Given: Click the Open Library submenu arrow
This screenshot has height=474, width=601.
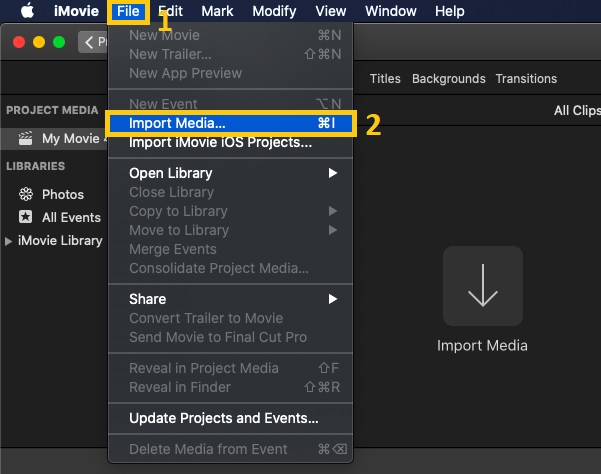Looking at the screenshot, I should pyautogui.click(x=333, y=173).
